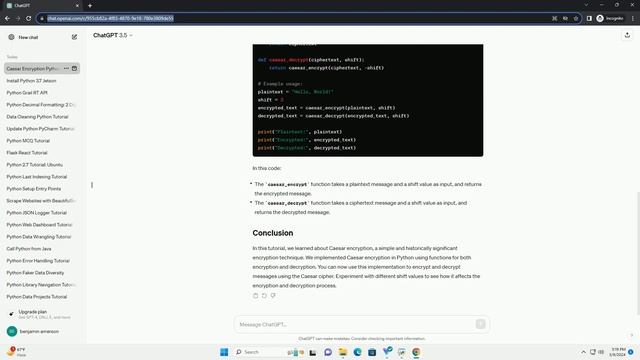
Task: Open options menu for Caesar Encryption chat
Action: point(67,69)
